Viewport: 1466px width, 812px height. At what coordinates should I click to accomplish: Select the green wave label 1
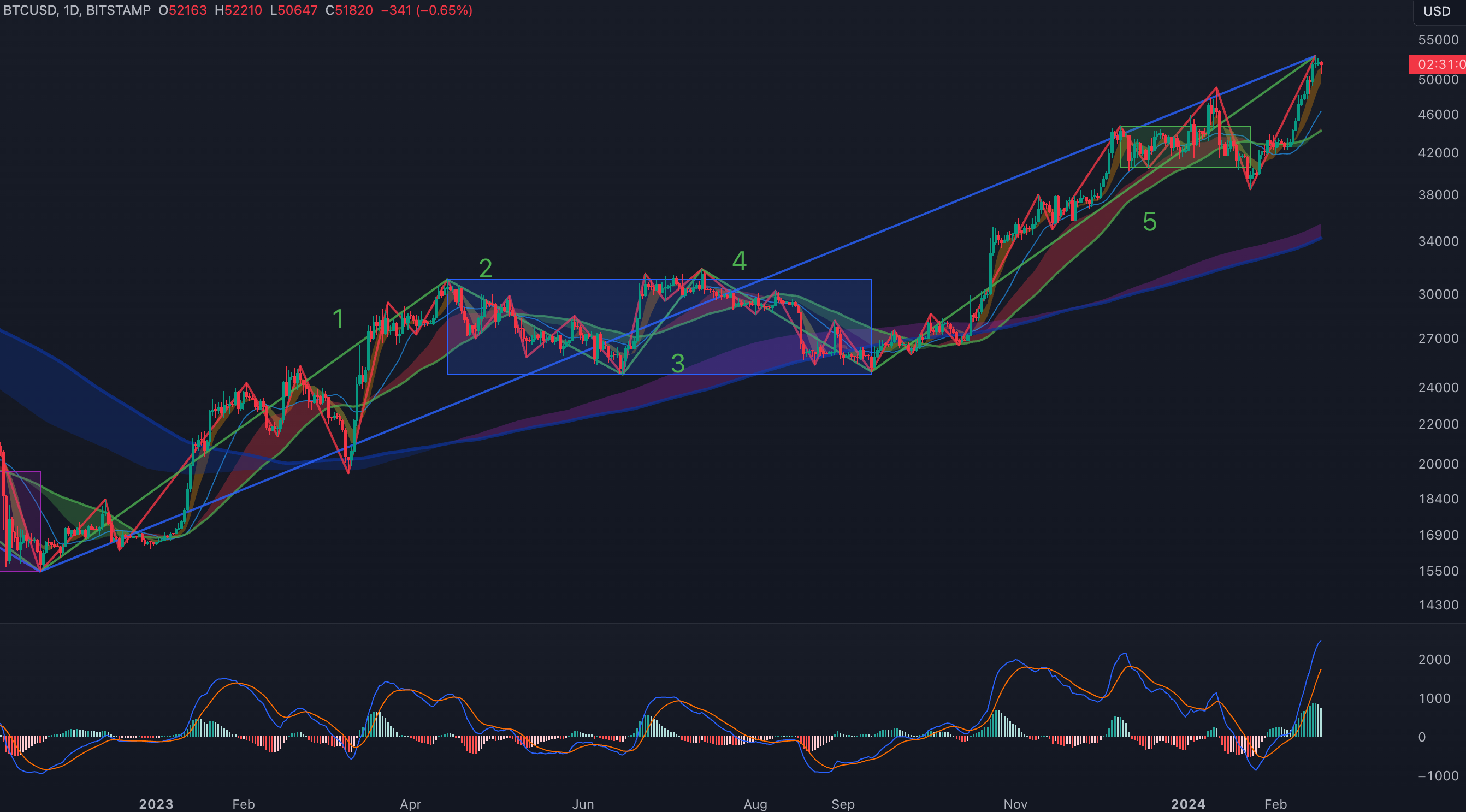click(x=338, y=319)
